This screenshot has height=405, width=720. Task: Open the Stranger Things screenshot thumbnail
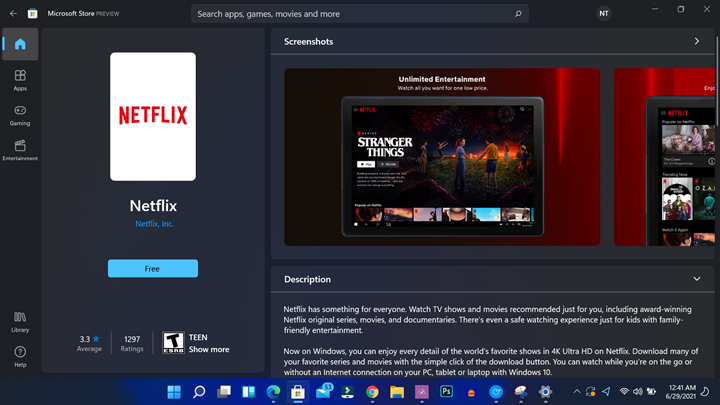(x=442, y=157)
